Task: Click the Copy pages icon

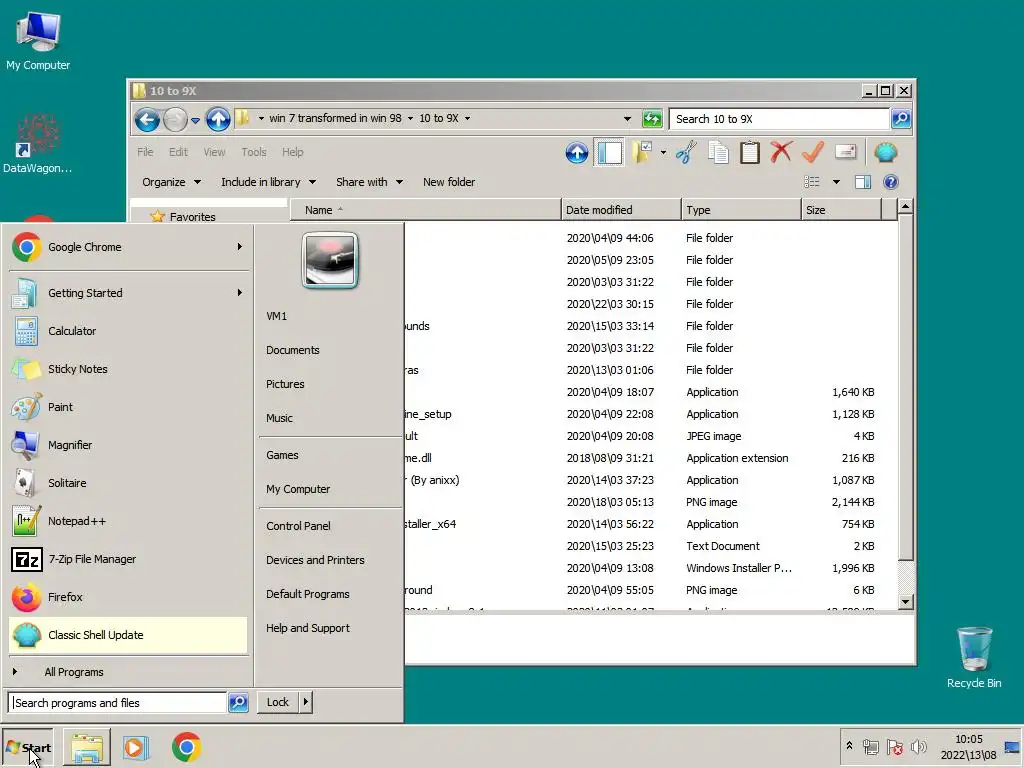Action: click(718, 153)
